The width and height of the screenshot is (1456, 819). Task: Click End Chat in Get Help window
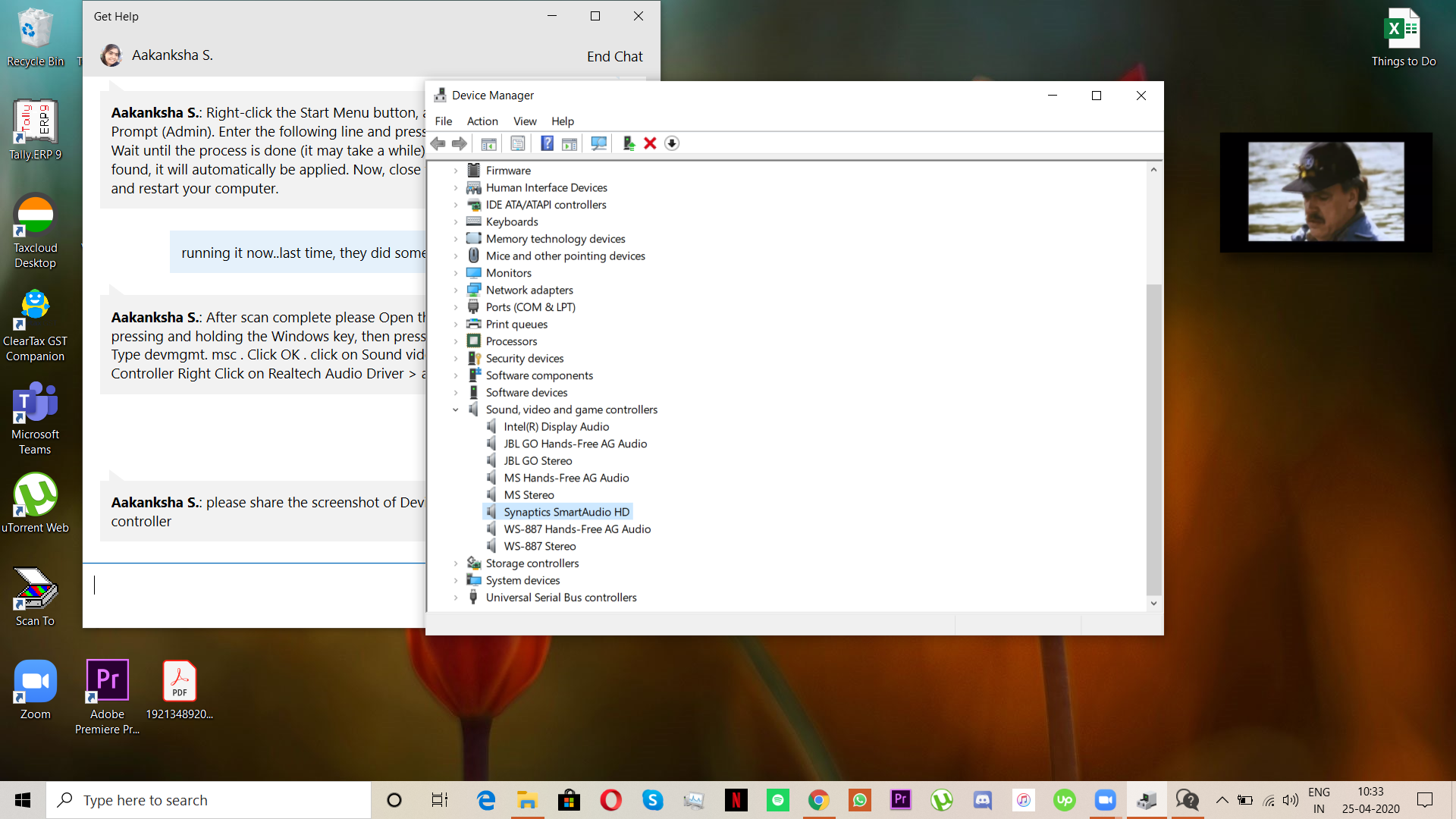(x=614, y=57)
